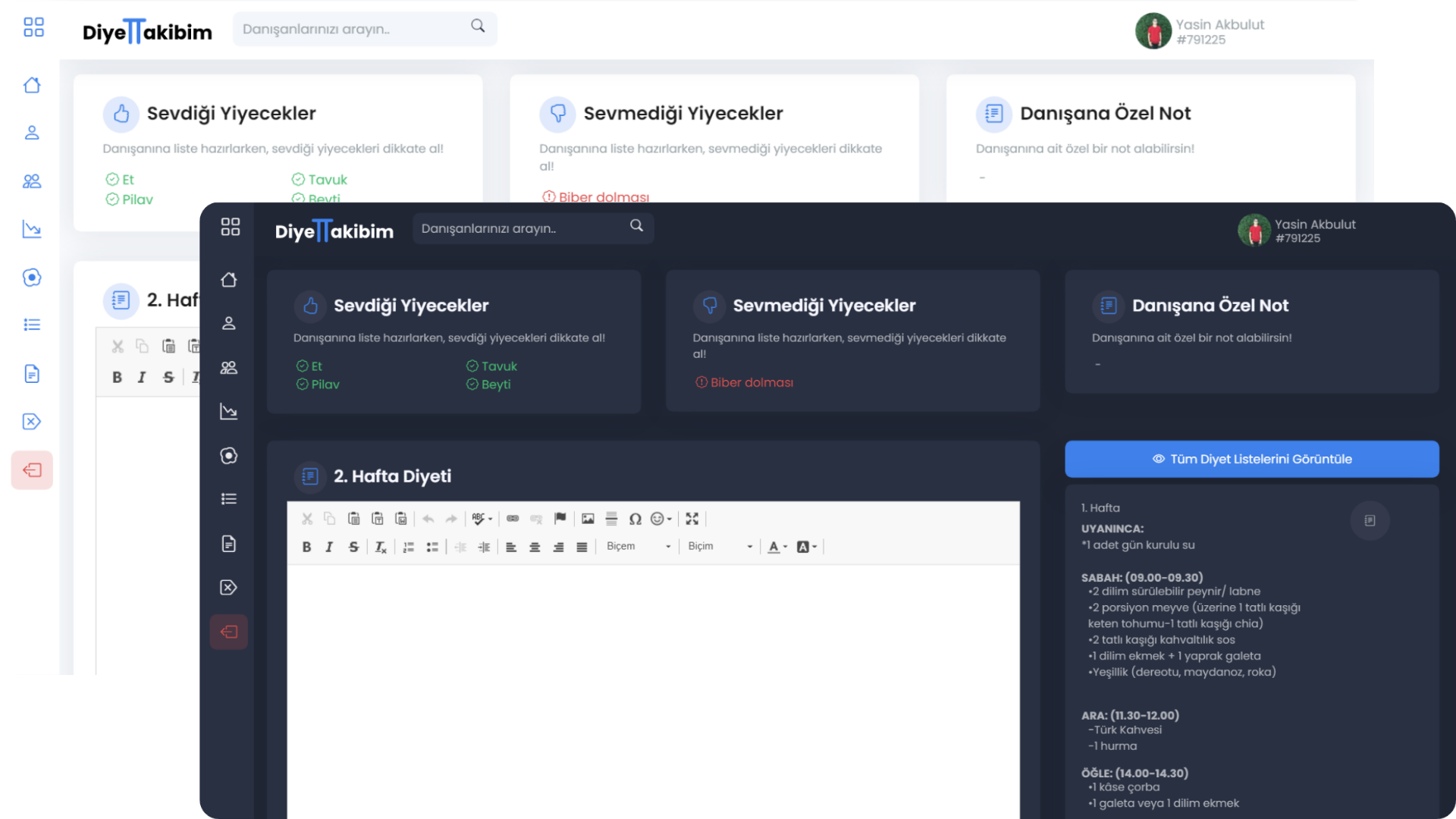Insert a special character (Omega) in dark editor
1456x819 pixels.
pos(635,519)
